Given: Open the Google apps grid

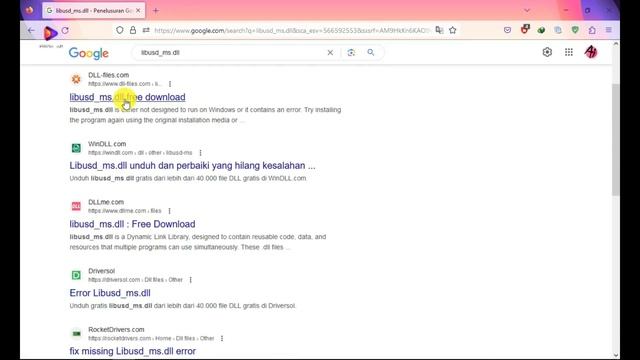Looking at the screenshot, I should [569, 52].
